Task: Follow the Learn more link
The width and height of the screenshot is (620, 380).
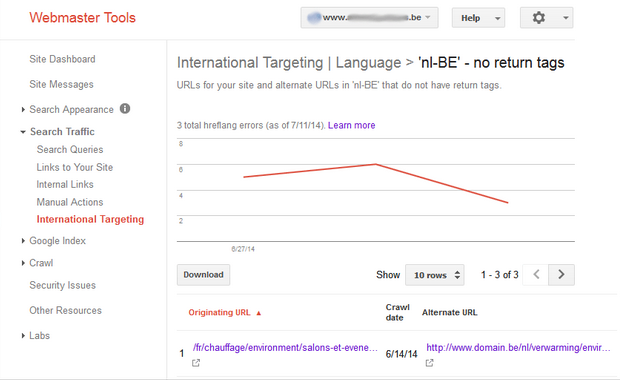Action: tap(352, 125)
